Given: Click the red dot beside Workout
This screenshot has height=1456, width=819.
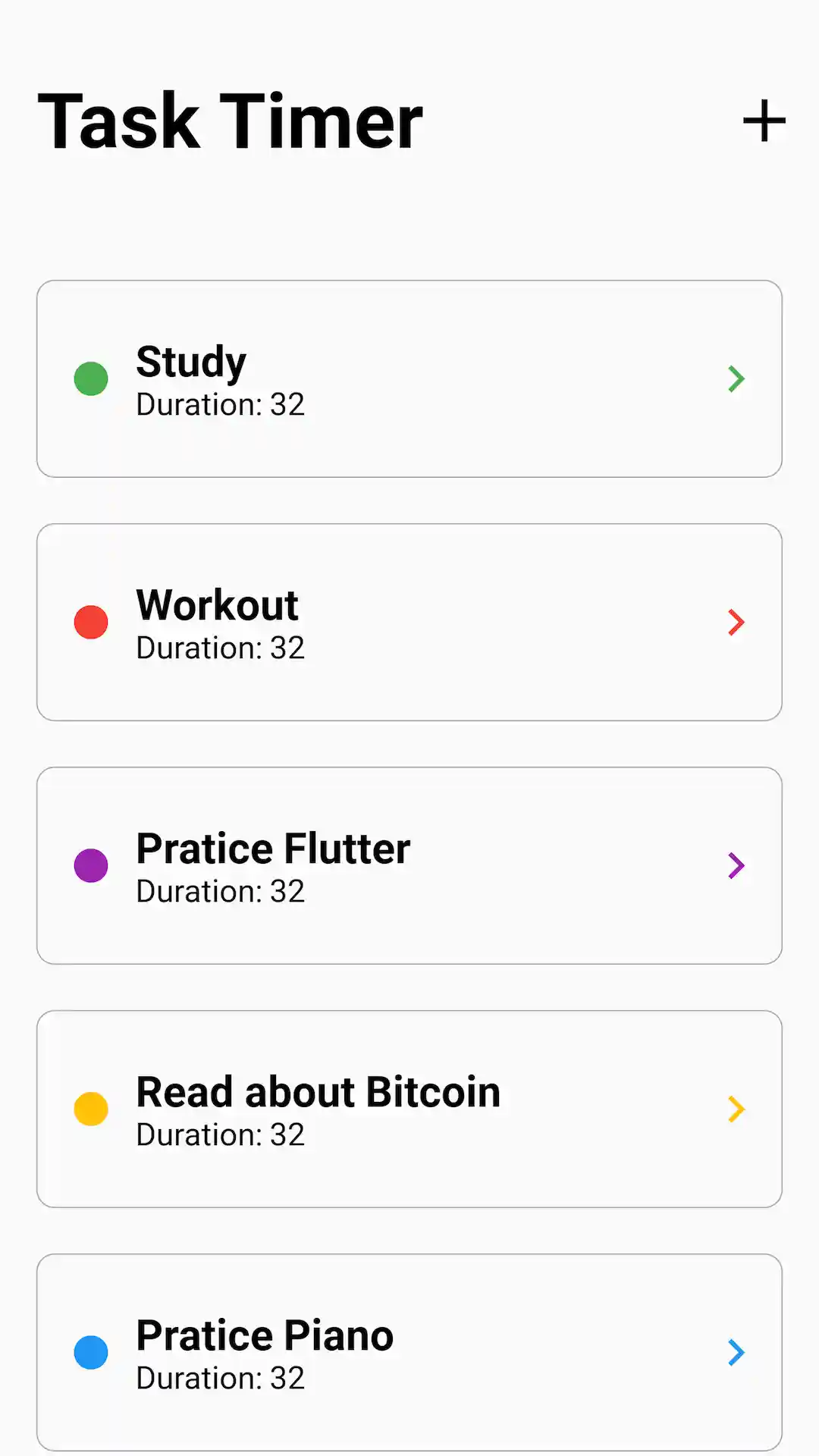Looking at the screenshot, I should (91, 622).
